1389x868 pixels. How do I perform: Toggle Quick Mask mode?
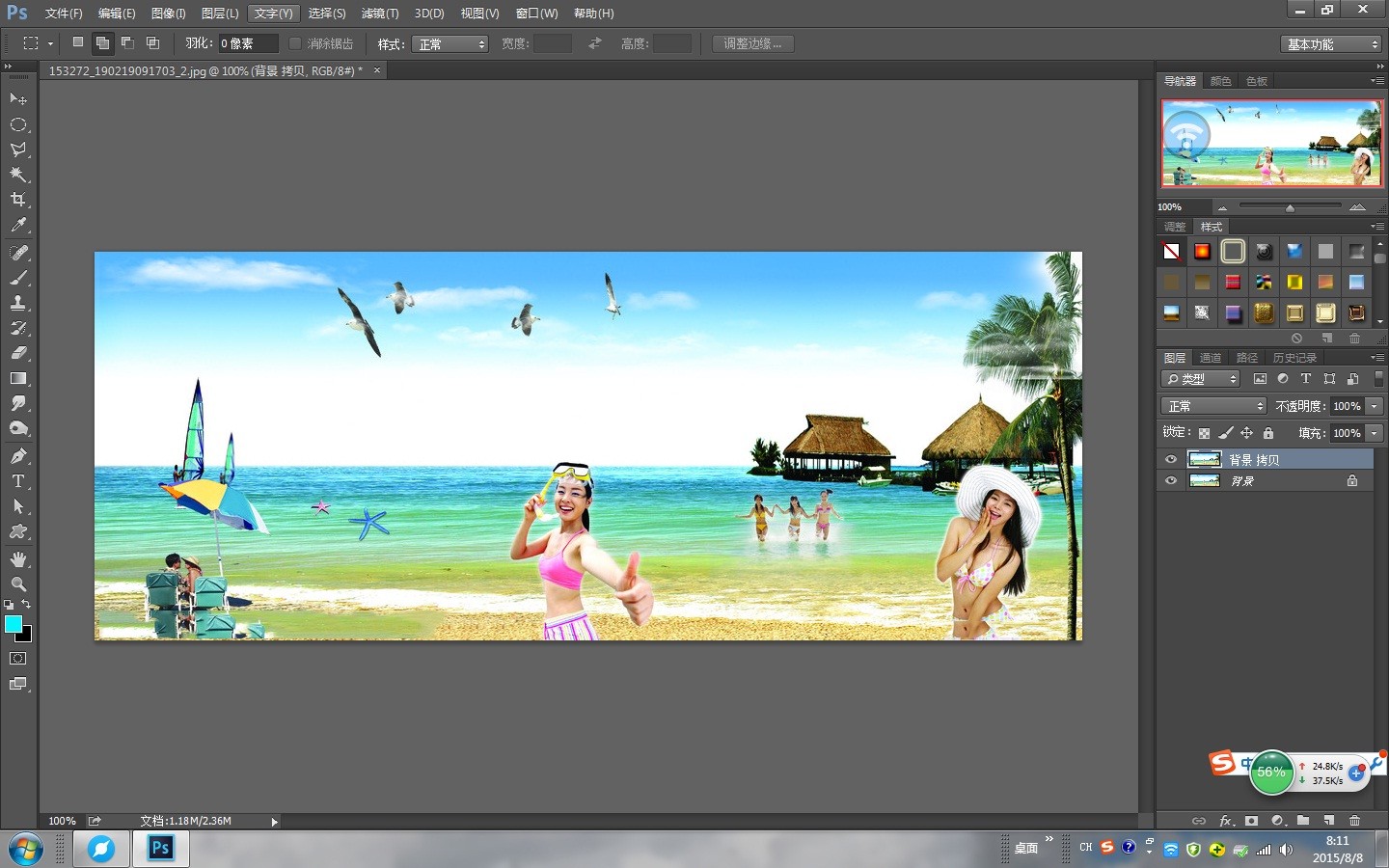coord(18,659)
